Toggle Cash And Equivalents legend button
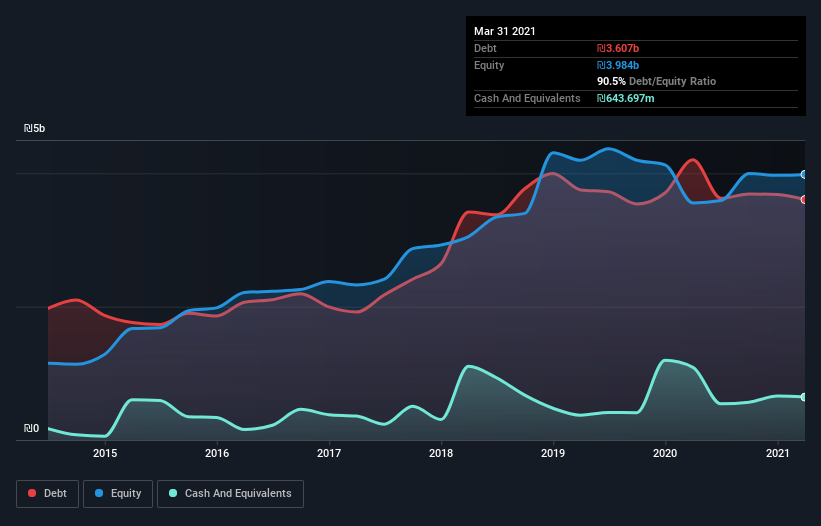The width and height of the screenshot is (821, 526). point(230,494)
